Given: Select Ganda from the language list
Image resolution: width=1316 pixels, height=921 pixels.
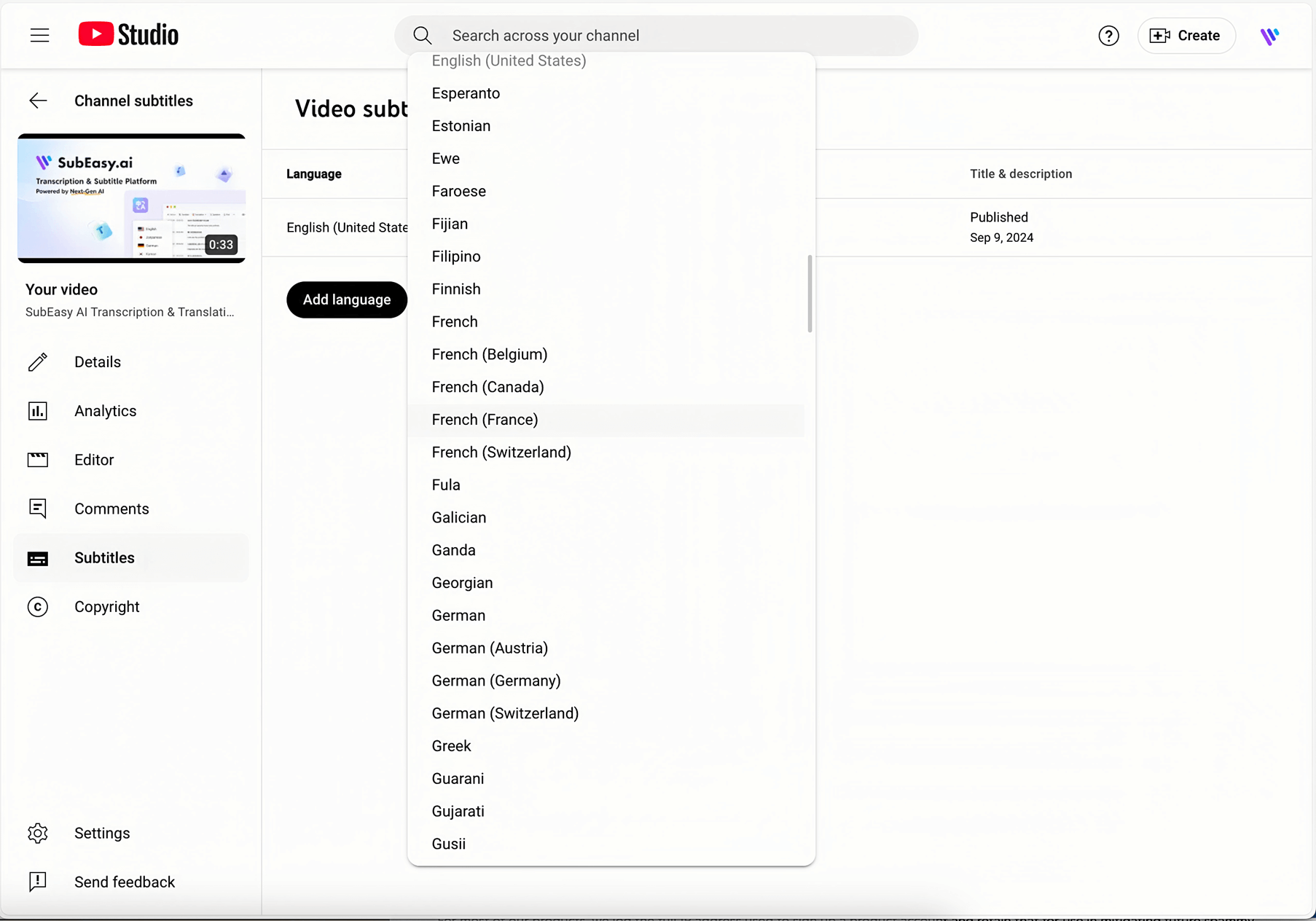Looking at the screenshot, I should pos(606,550).
